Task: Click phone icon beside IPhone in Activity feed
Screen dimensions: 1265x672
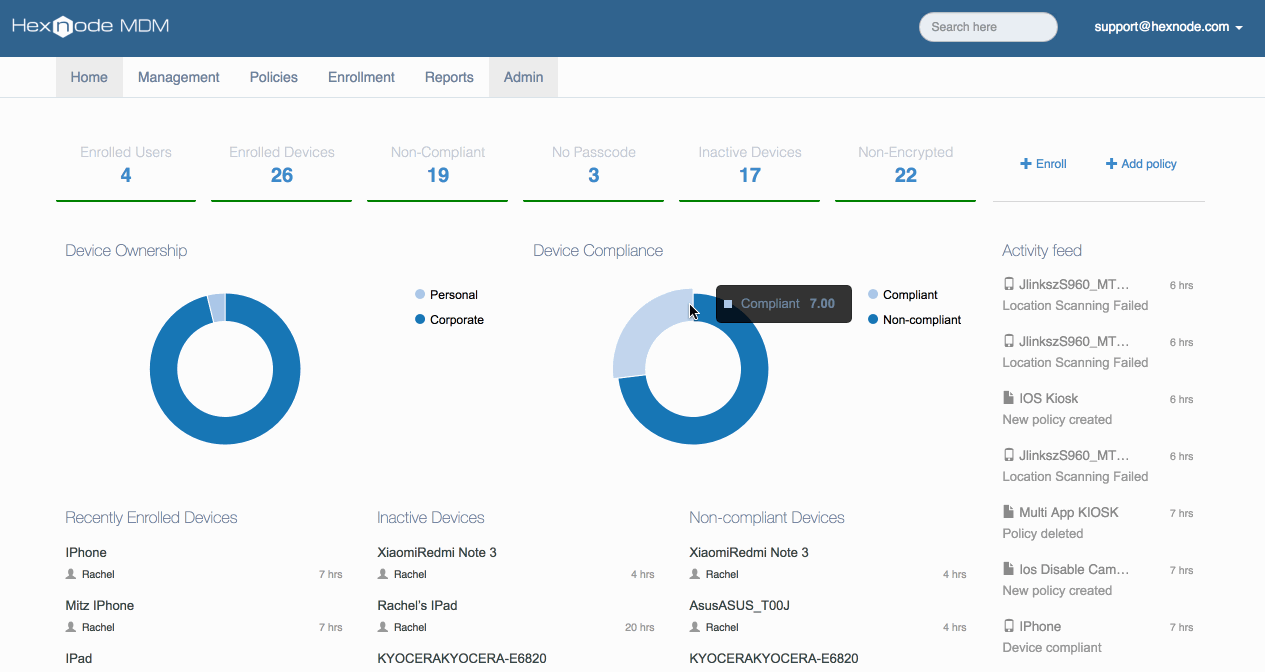Action: click(x=1009, y=626)
